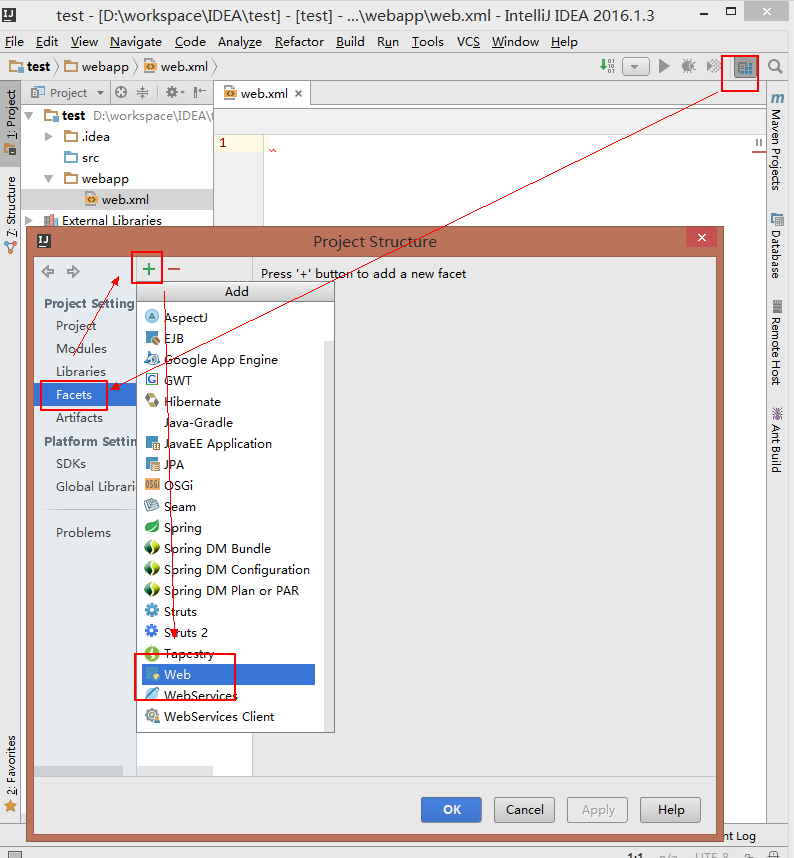Expand External Libraries node
Image resolution: width=794 pixels, height=858 pixels.
click(x=30, y=221)
